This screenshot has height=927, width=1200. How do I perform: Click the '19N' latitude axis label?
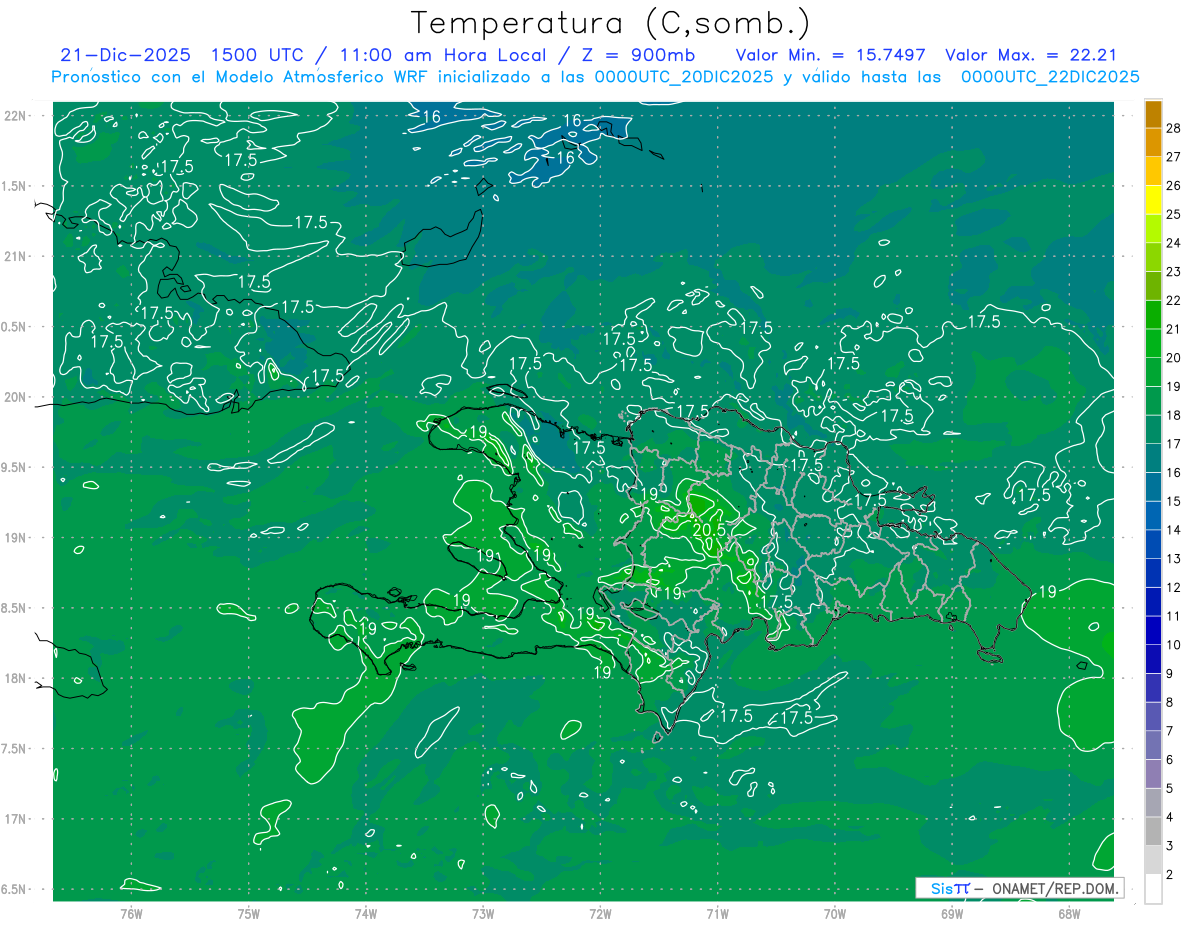point(17,538)
